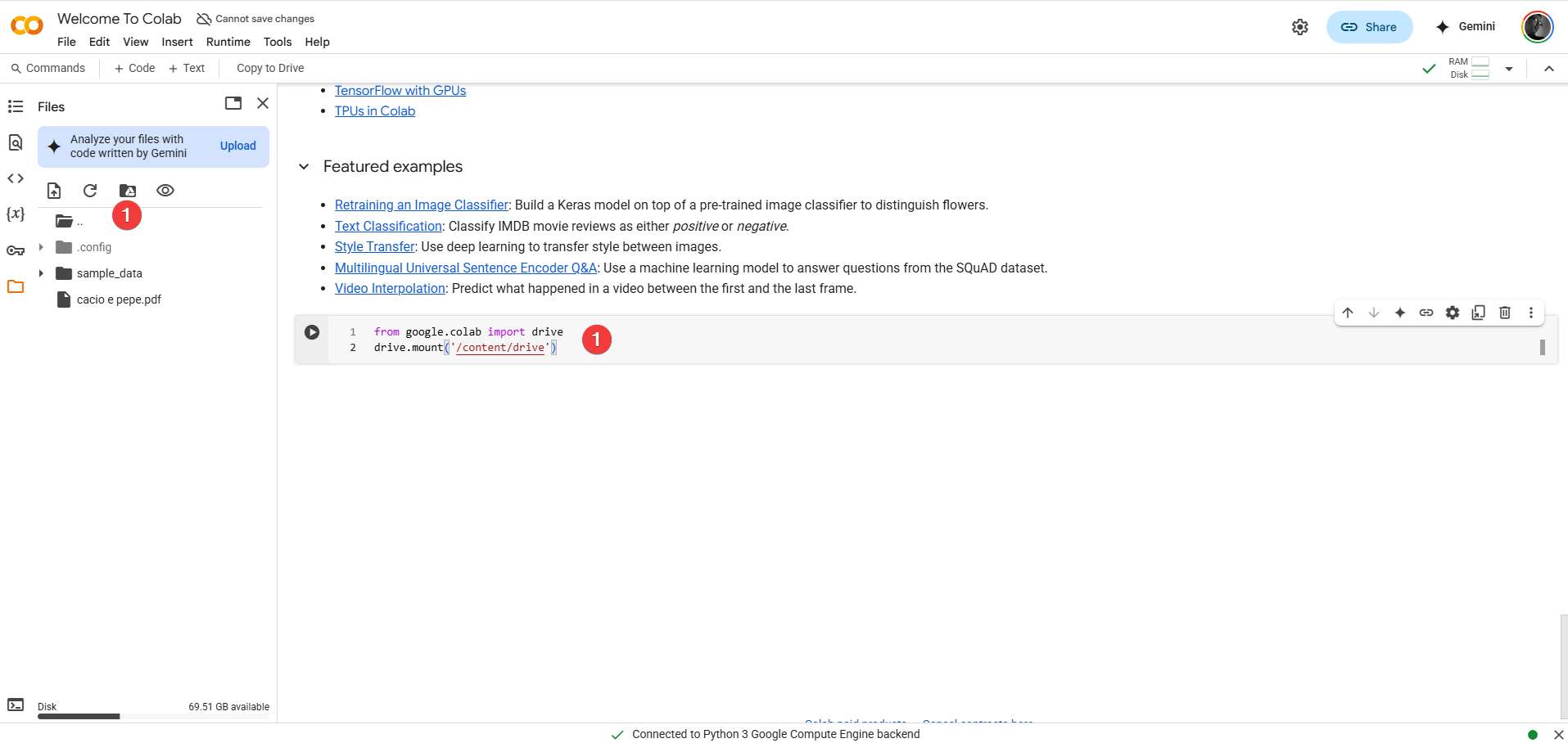Run the drive mount code cell
Image resolution: width=1568 pixels, height=743 pixels.
point(312,332)
